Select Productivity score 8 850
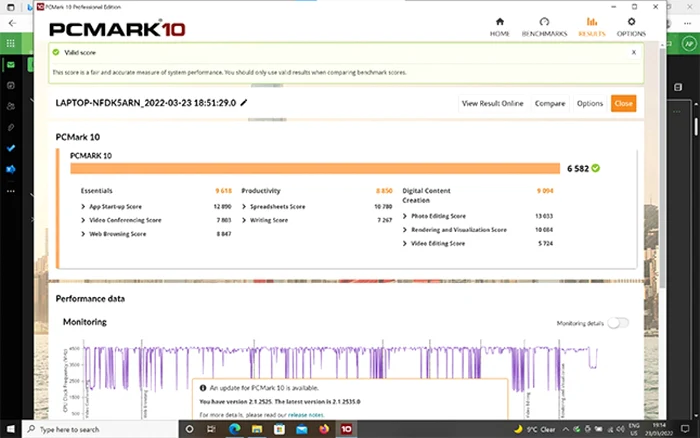The width and height of the screenshot is (700, 438). click(x=384, y=191)
